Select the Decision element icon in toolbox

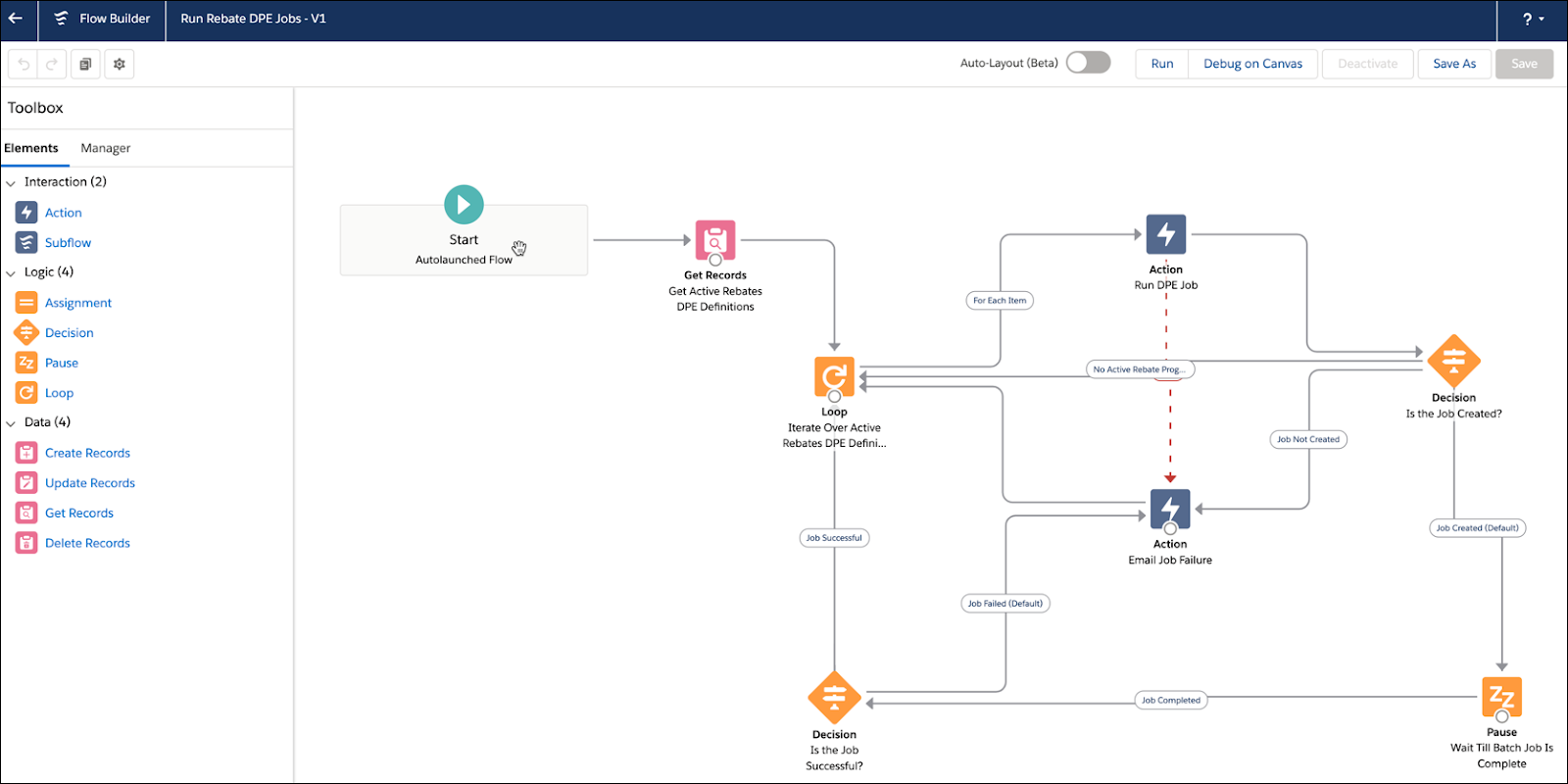click(x=26, y=333)
